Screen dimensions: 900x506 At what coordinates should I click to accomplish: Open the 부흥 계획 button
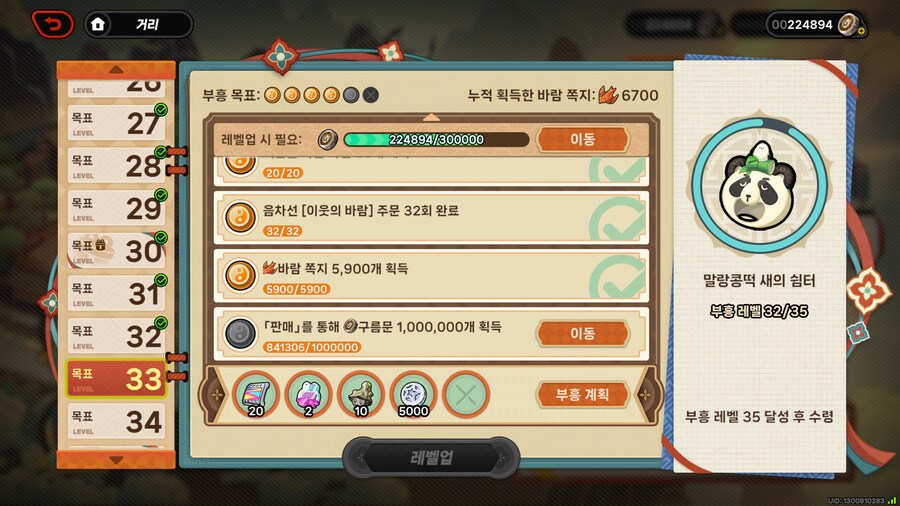(x=583, y=394)
